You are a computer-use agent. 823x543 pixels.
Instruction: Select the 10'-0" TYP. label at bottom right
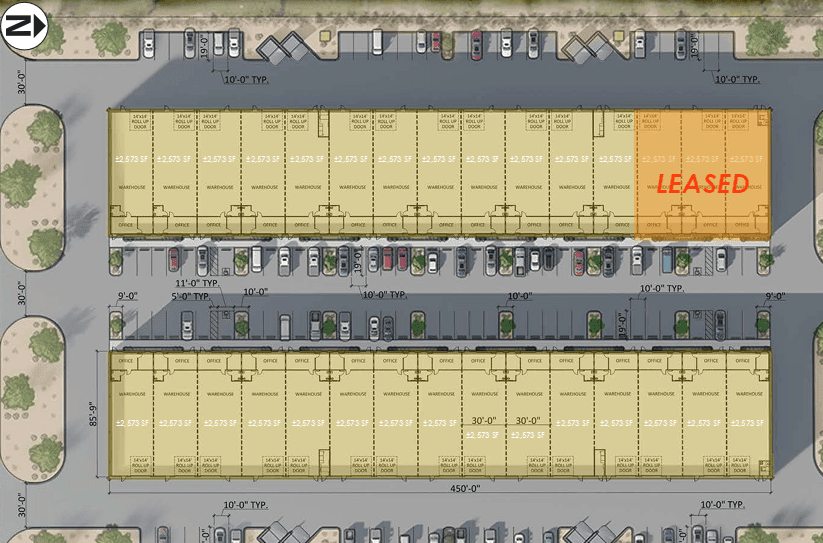(x=722, y=505)
